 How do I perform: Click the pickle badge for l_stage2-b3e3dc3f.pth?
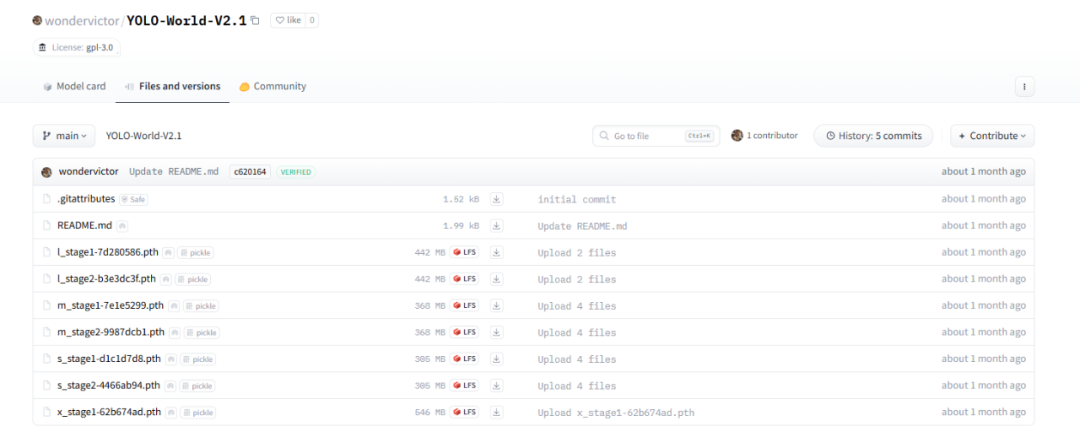(x=193, y=280)
